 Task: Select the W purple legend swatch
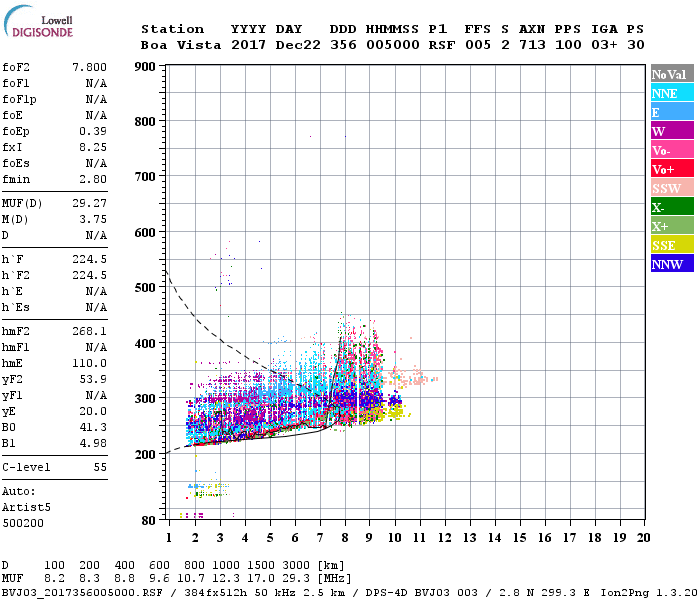coord(672,131)
